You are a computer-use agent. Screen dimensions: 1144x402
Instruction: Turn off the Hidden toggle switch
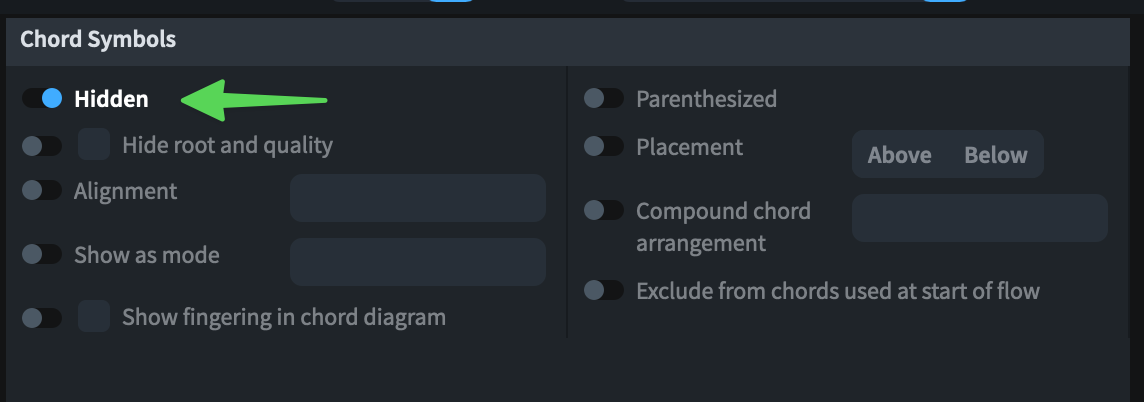pyautogui.click(x=42, y=98)
